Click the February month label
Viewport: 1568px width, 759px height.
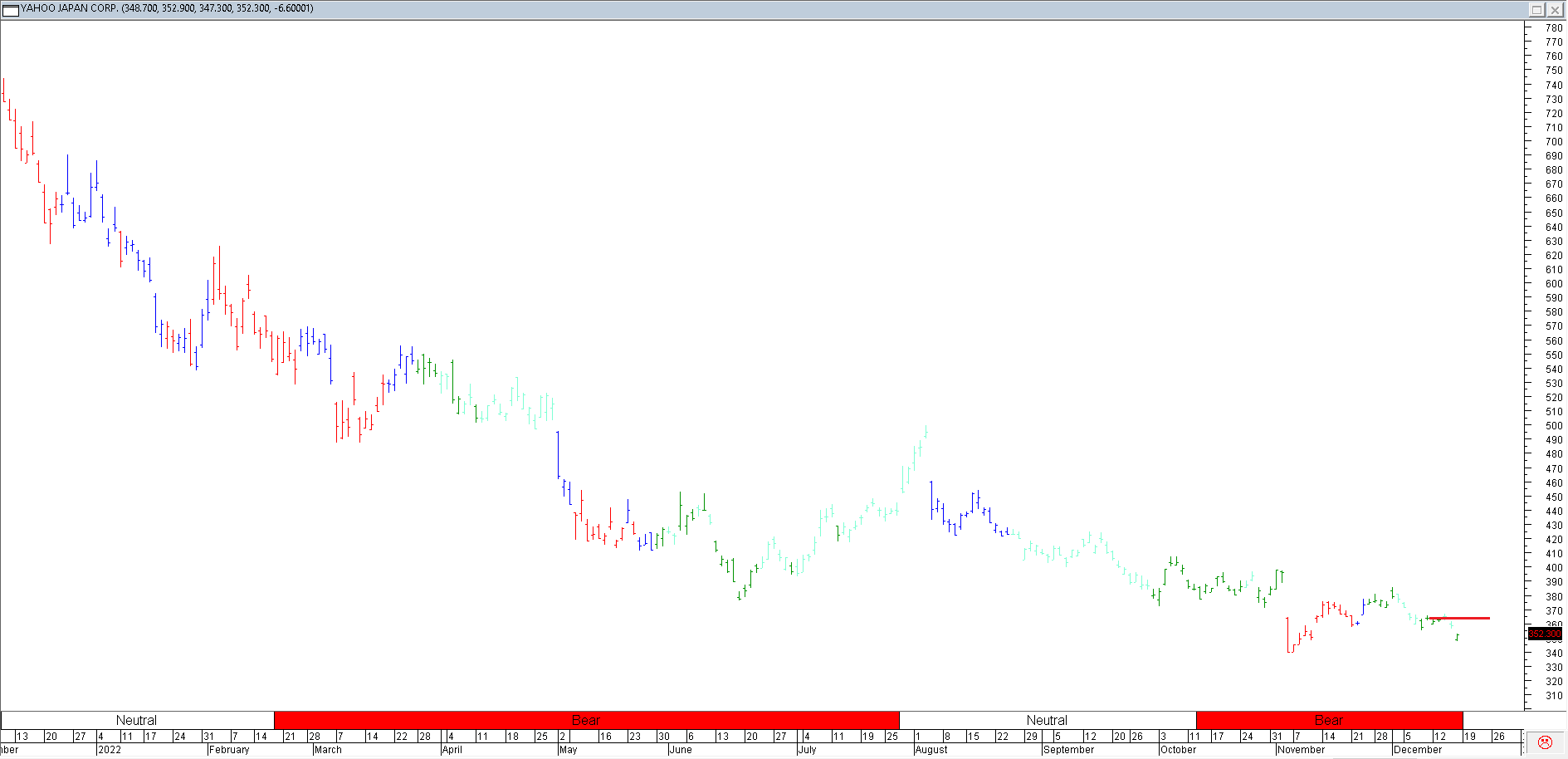pos(229,750)
